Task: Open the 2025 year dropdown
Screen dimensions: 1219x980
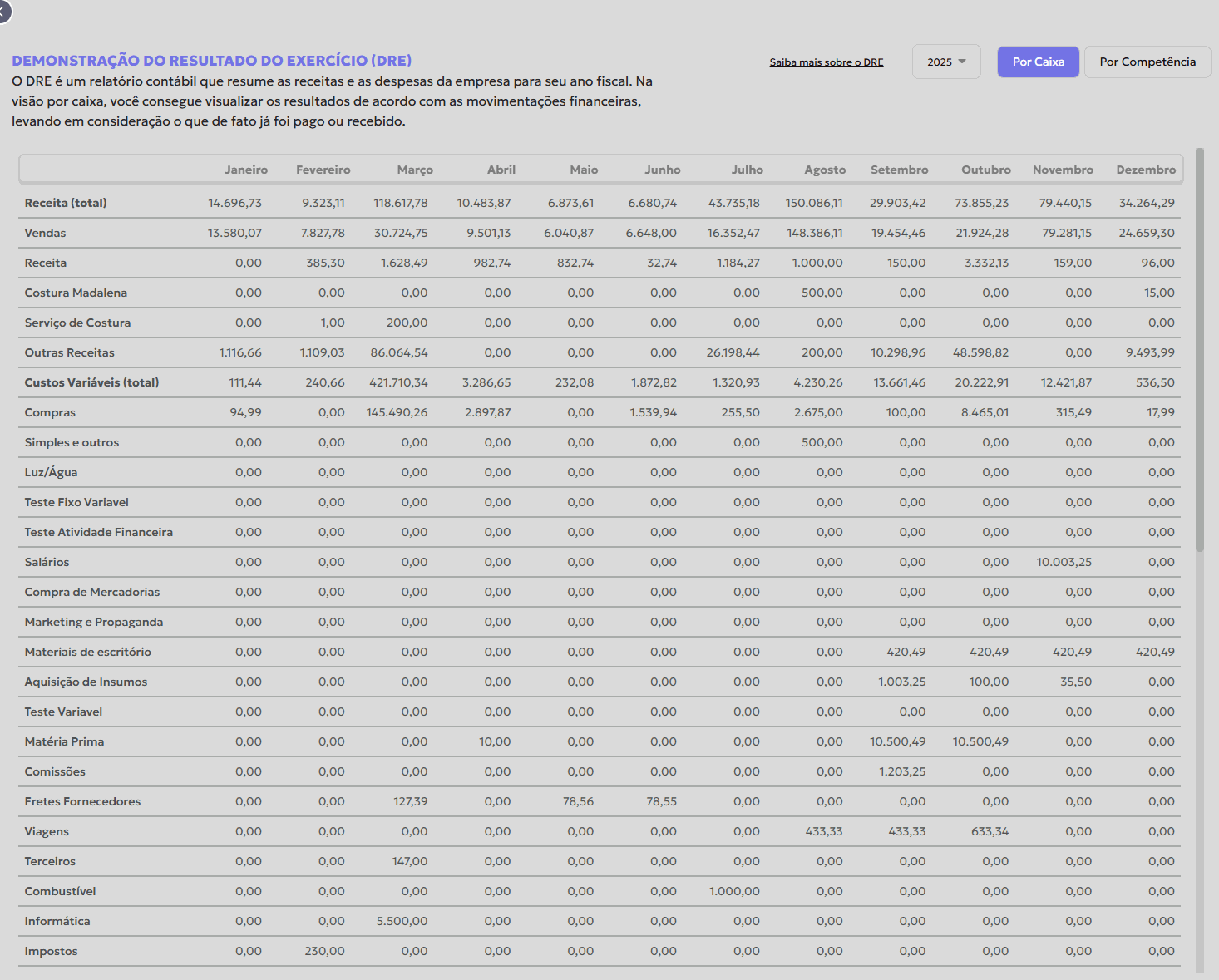Action: tap(946, 62)
